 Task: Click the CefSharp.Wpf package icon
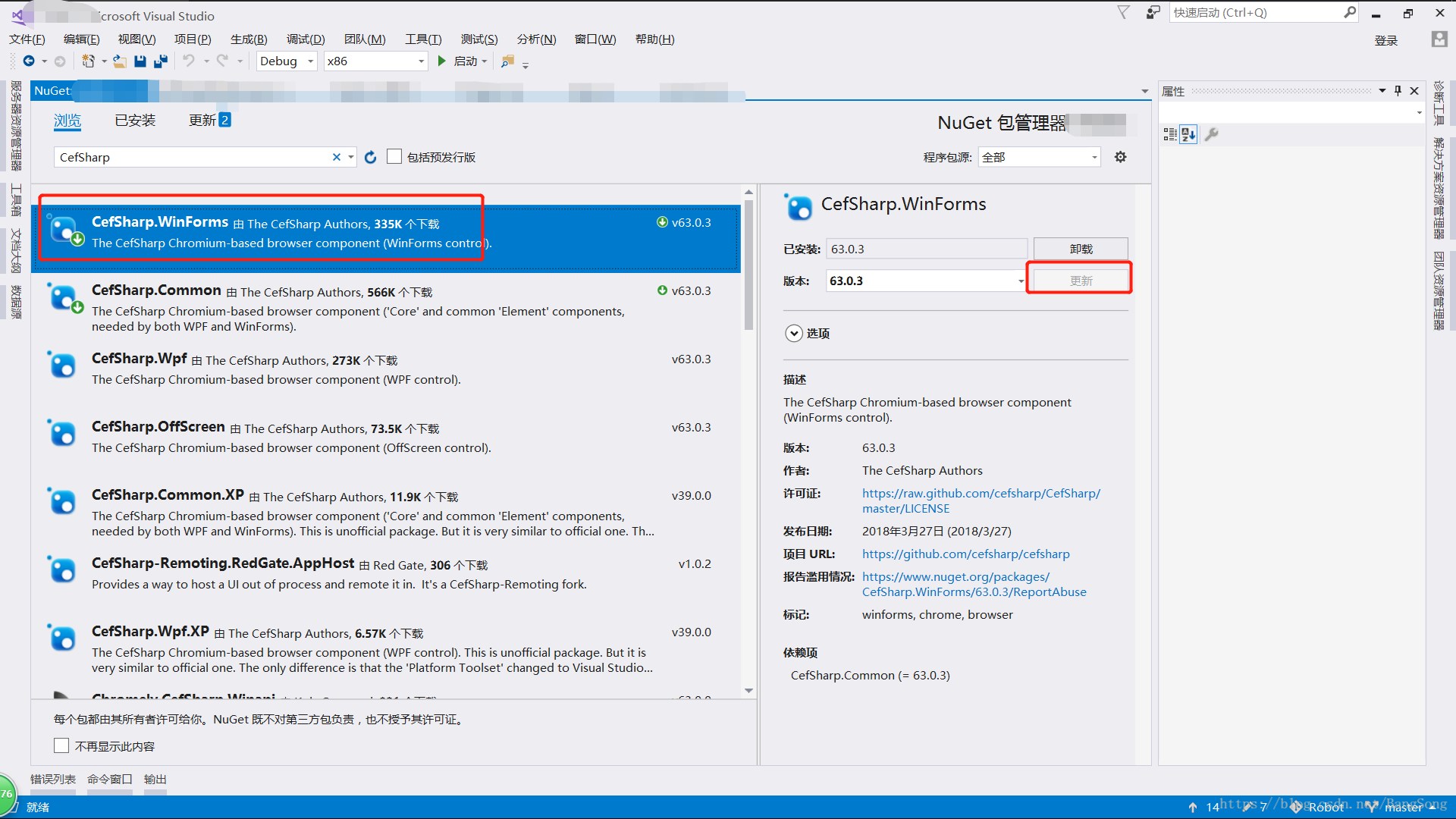[61, 365]
